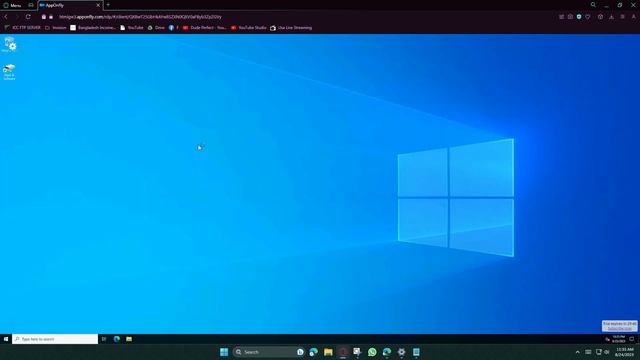Click browser search magnifier icon
640x360 pixels.
[593, 5]
